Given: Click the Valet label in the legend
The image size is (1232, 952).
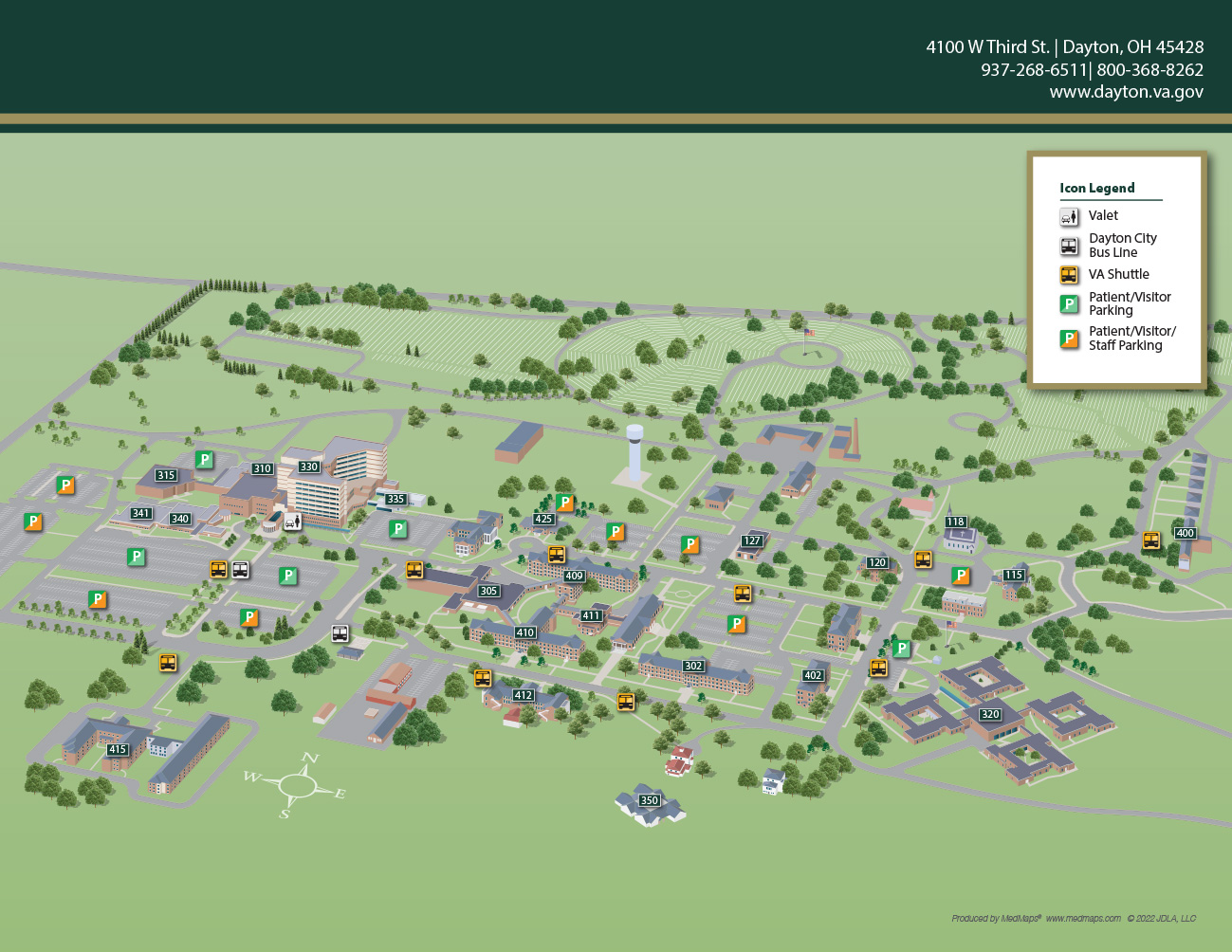Looking at the screenshot, I should (x=1103, y=216).
